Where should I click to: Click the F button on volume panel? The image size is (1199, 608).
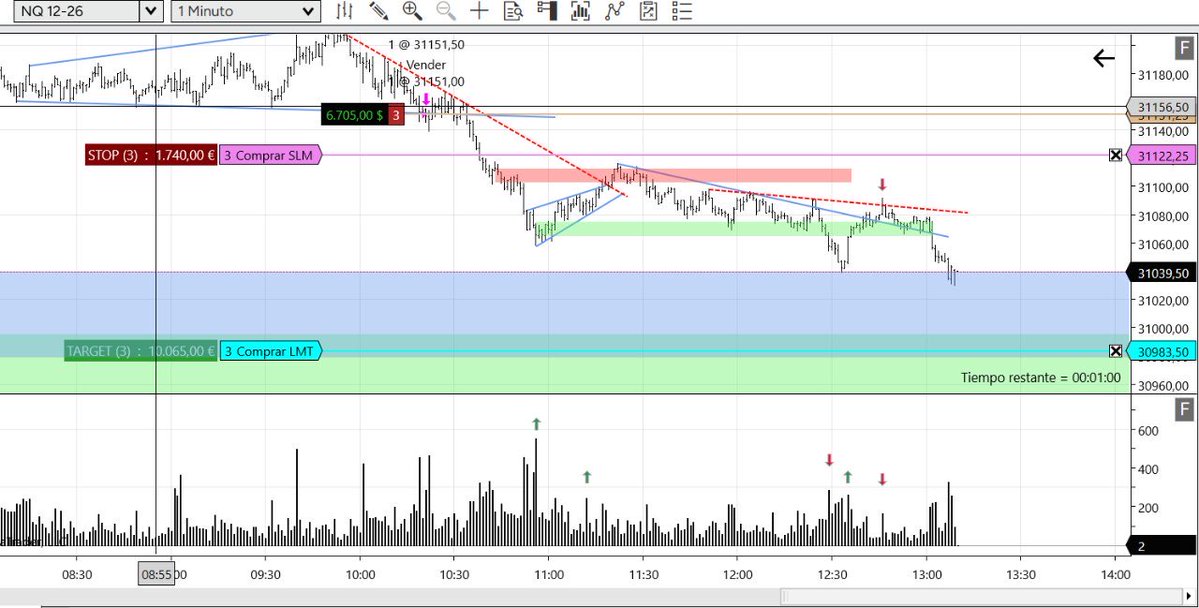click(x=1184, y=409)
